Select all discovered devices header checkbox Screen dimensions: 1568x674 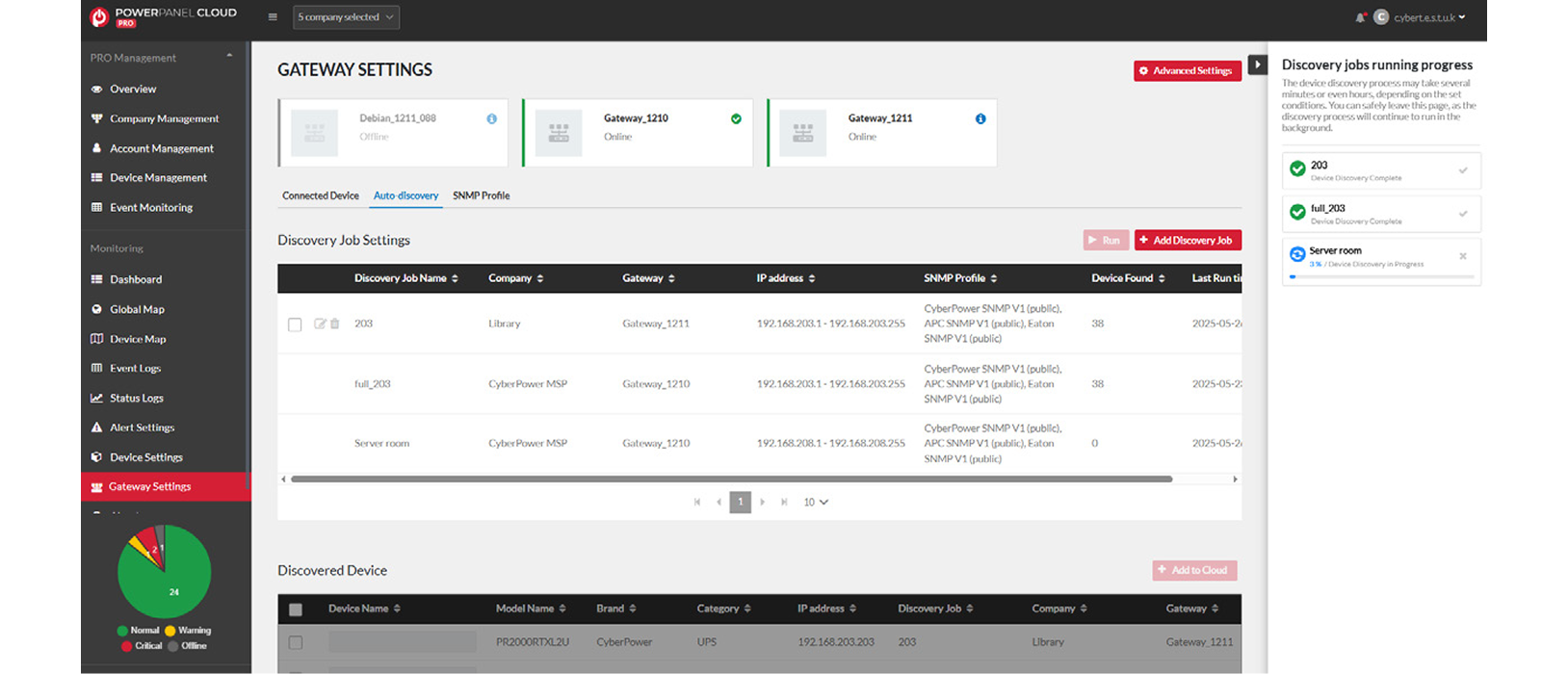(296, 609)
